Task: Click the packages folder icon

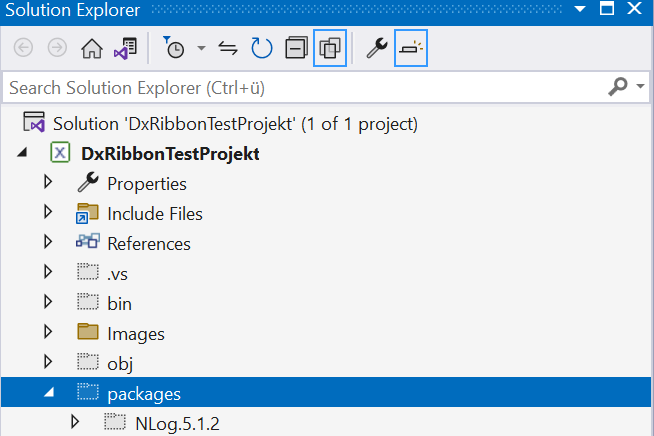Action: click(x=88, y=392)
